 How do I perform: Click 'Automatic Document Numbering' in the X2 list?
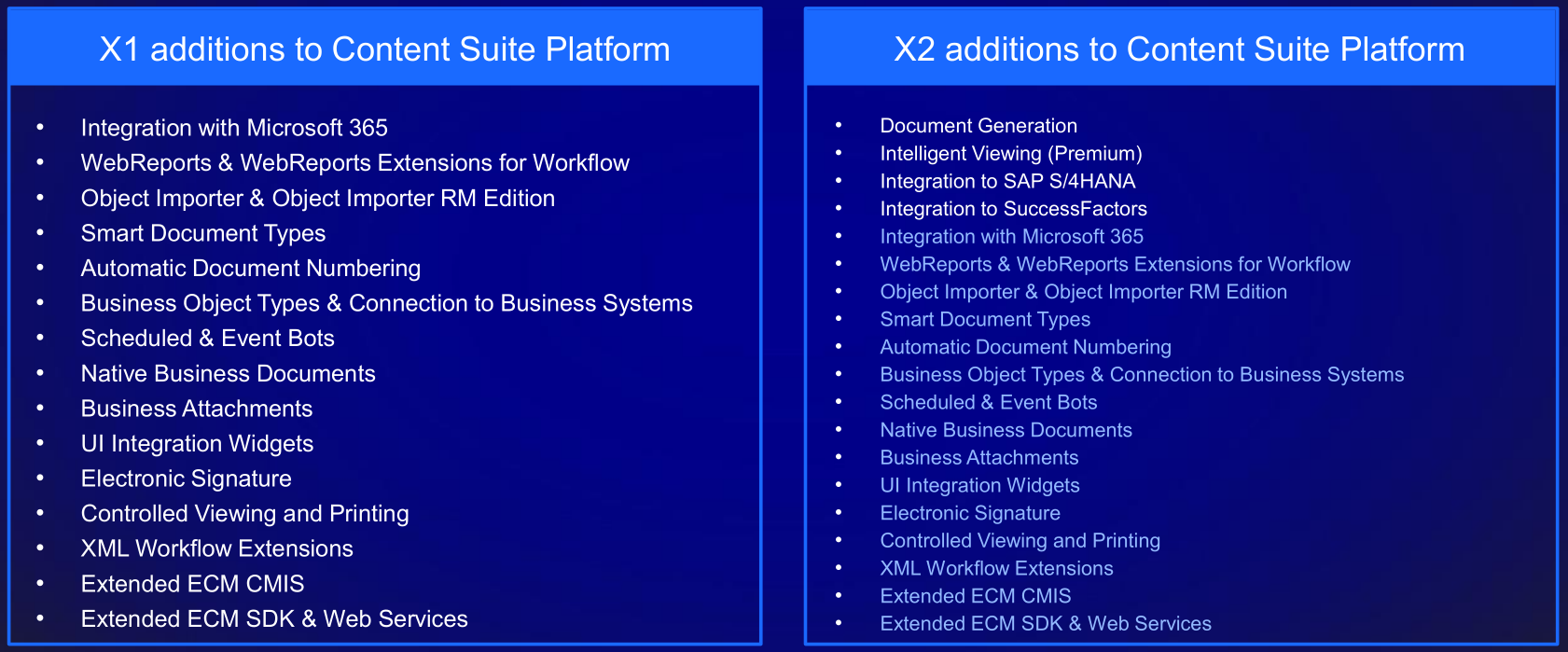tap(1025, 347)
